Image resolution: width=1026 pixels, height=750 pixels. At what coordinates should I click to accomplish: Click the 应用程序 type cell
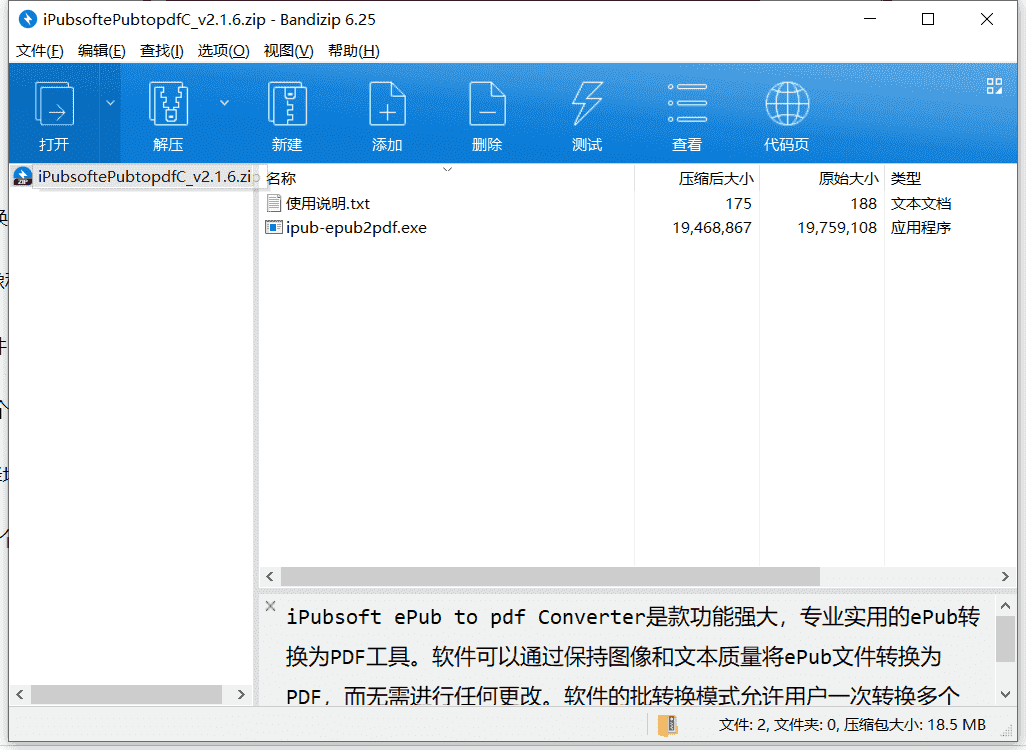(921, 228)
